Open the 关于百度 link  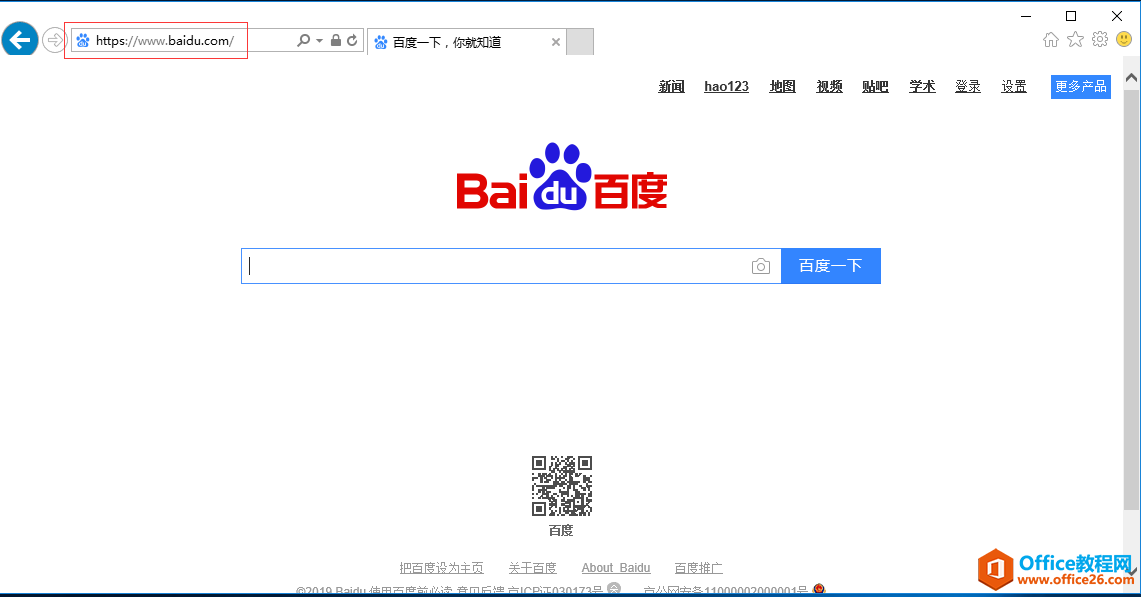click(533, 568)
